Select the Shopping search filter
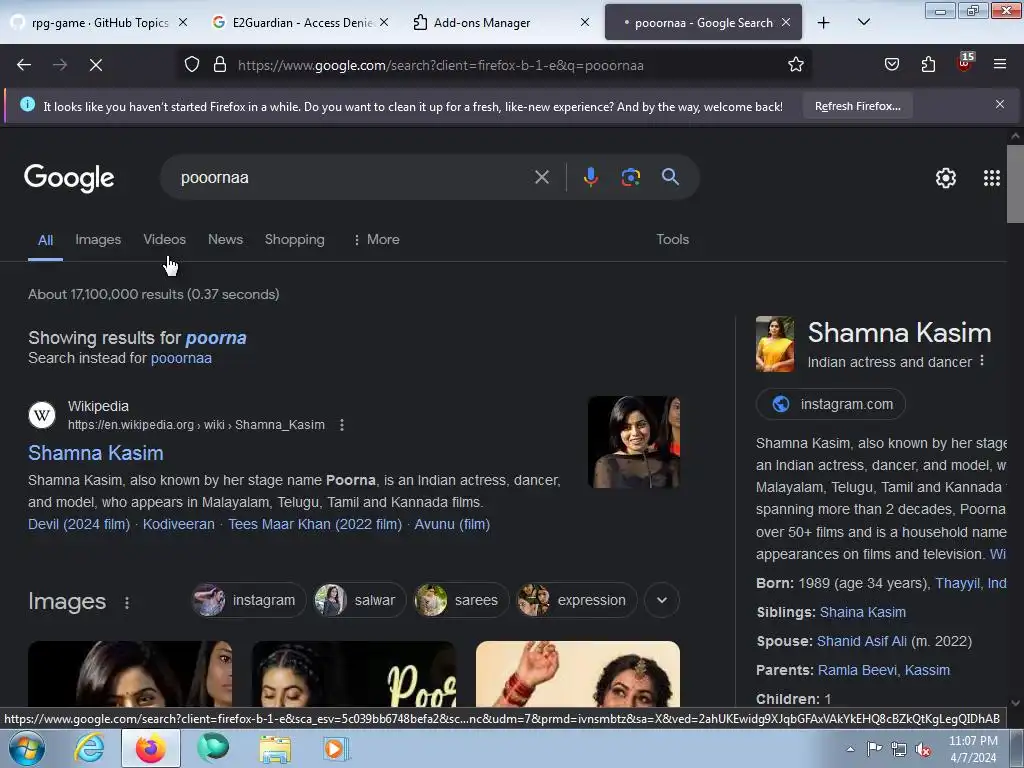The width and height of the screenshot is (1024, 768). (x=295, y=240)
